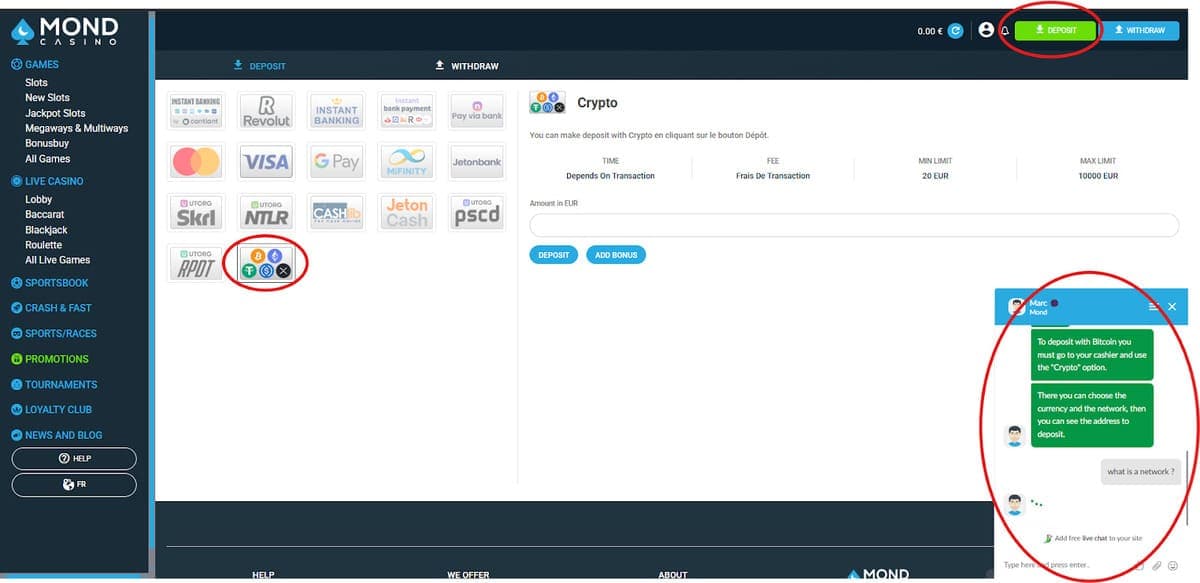This screenshot has width=1200, height=583.
Task: Open Bonusbuy games category
Action: coord(47,143)
